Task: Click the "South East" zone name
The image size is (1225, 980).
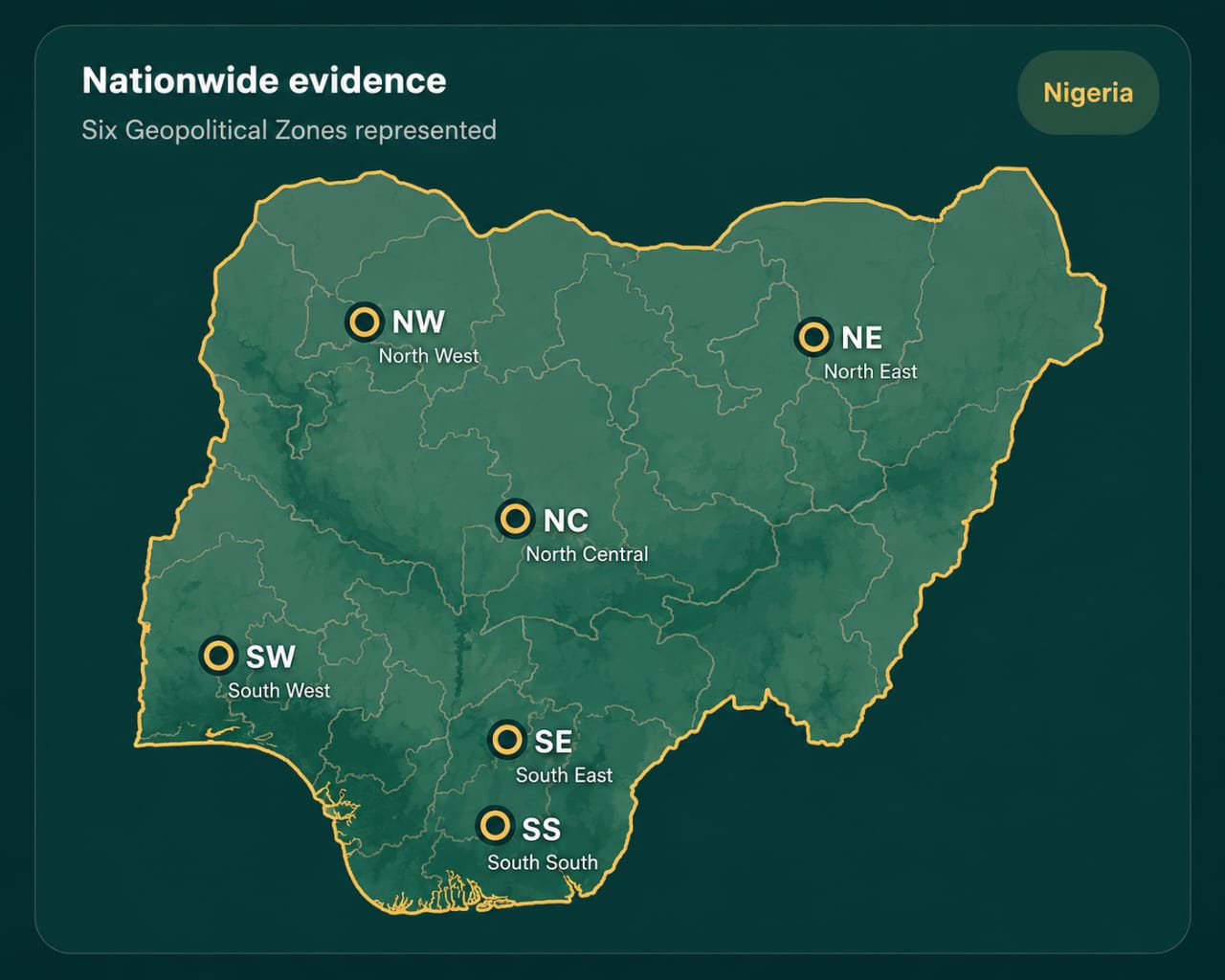Action: pyautogui.click(x=564, y=775)
